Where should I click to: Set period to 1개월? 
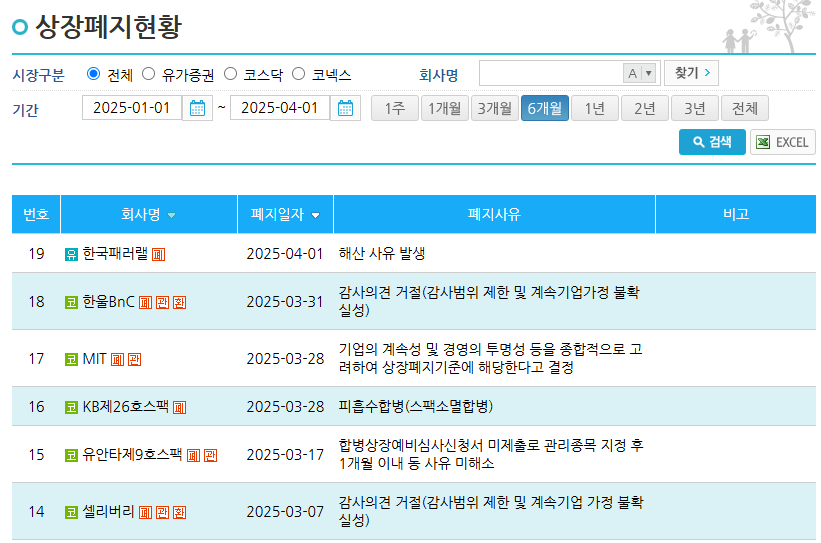445,108
